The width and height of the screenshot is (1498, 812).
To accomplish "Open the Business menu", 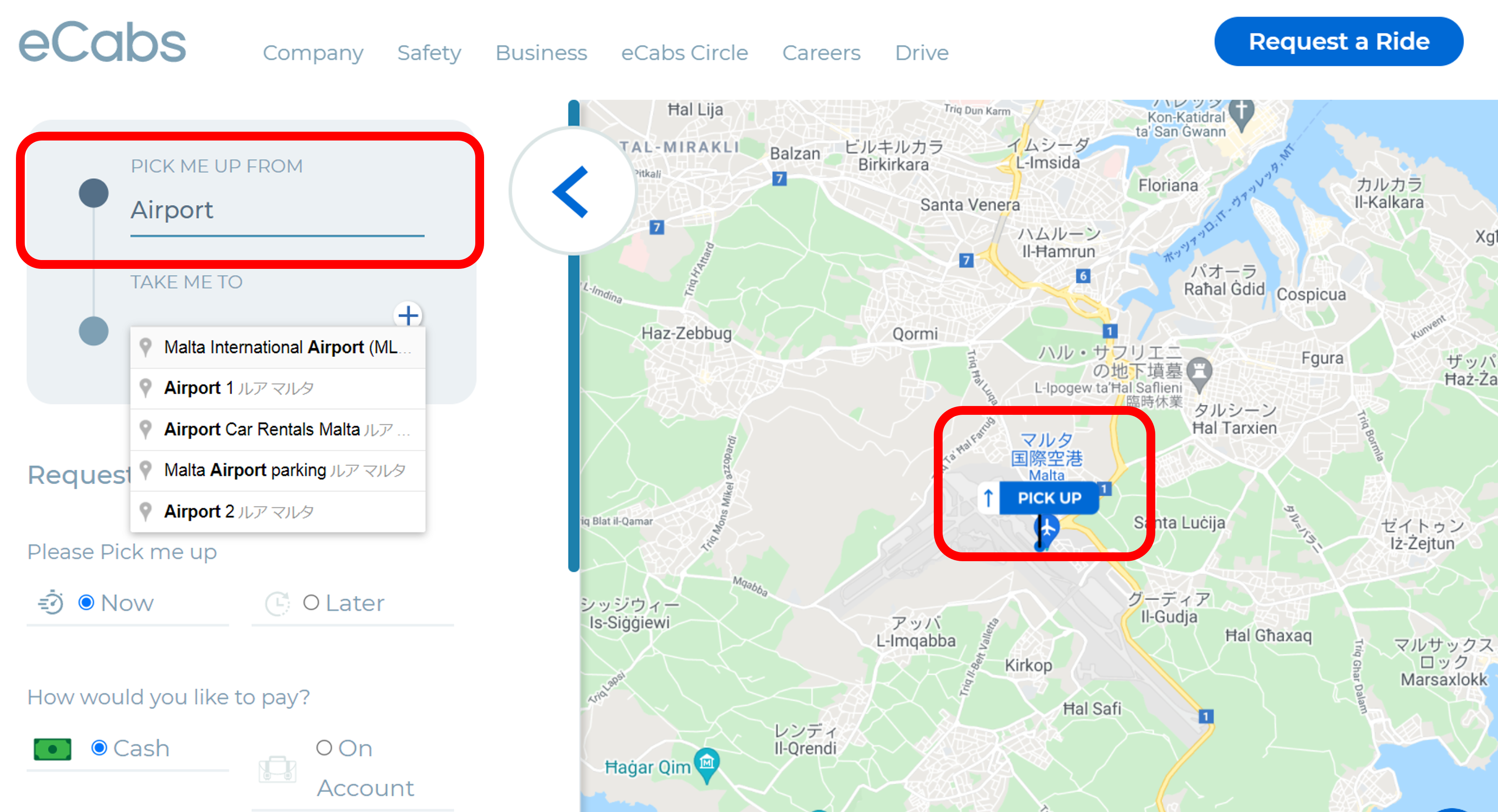I will [x=541, y=53].
